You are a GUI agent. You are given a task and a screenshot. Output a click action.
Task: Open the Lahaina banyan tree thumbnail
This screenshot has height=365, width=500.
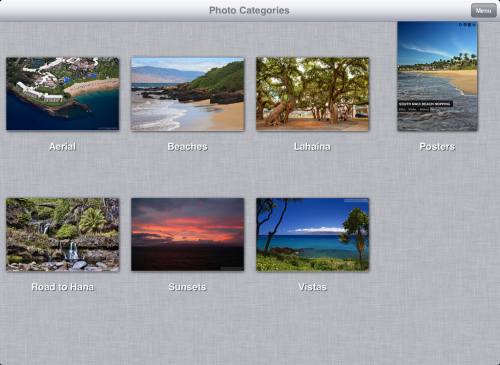tap(312, 94)
